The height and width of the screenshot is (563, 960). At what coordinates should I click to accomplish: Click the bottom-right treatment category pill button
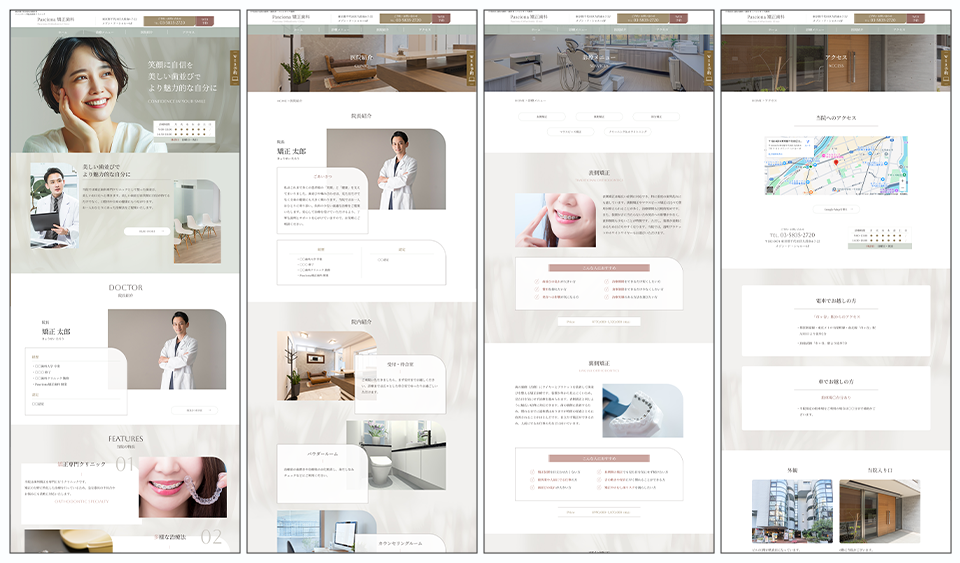click(x=628, y=132)
